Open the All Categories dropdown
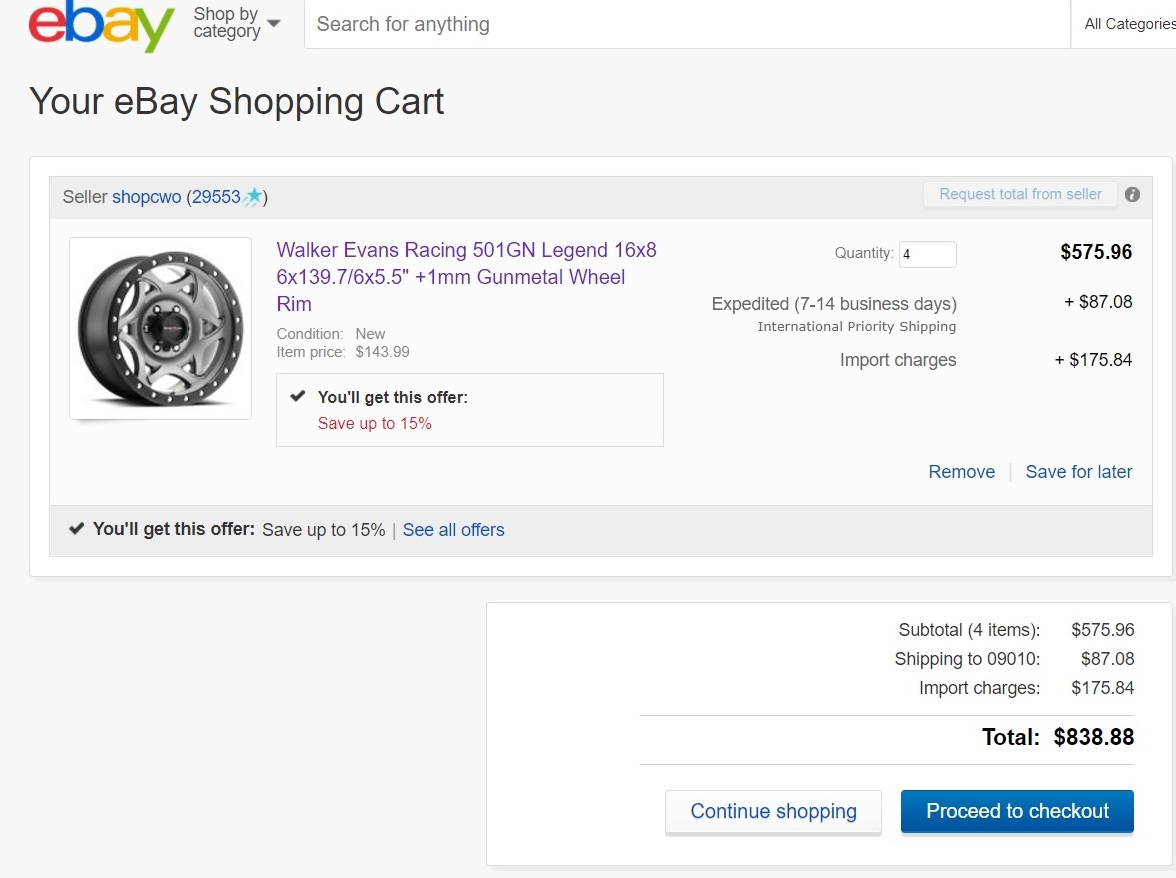The image size is (1176, 878). (1127, 24)
